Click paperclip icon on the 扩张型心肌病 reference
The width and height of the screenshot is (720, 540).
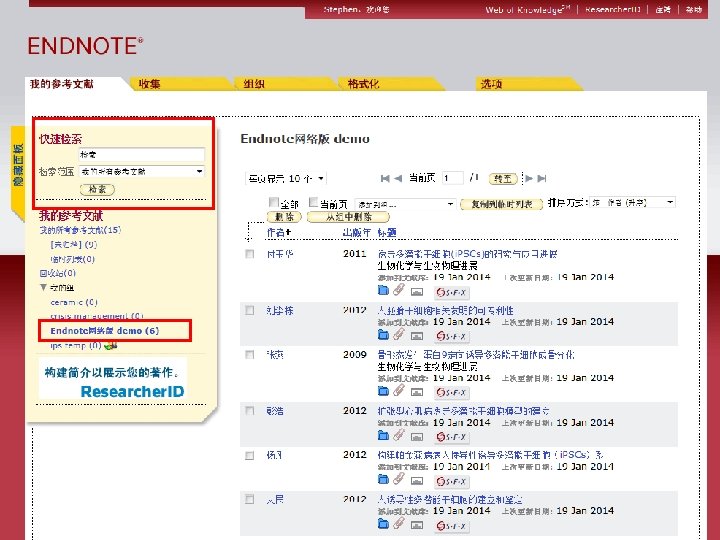pos(399,435)
